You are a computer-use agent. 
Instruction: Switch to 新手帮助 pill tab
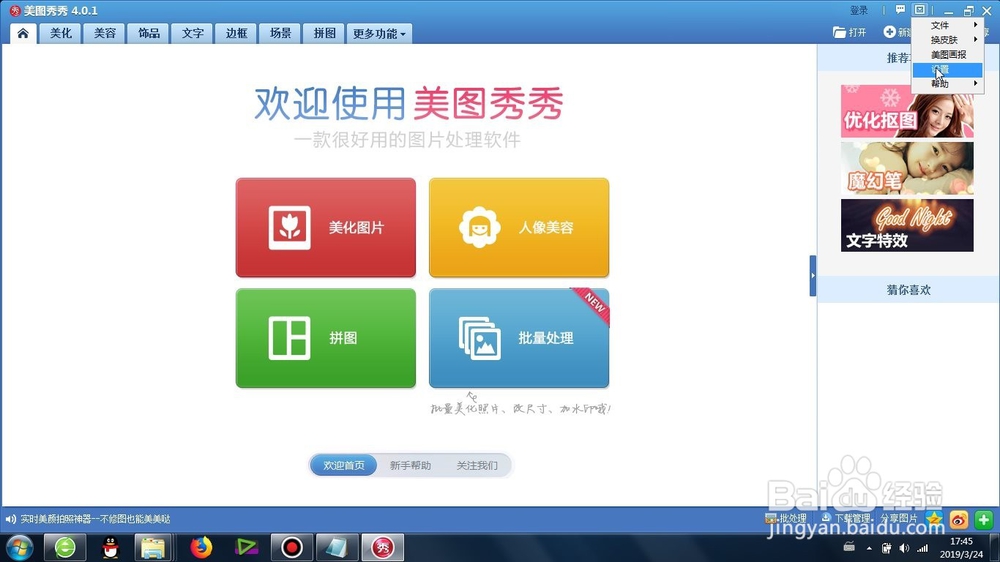tap(410, 465)
